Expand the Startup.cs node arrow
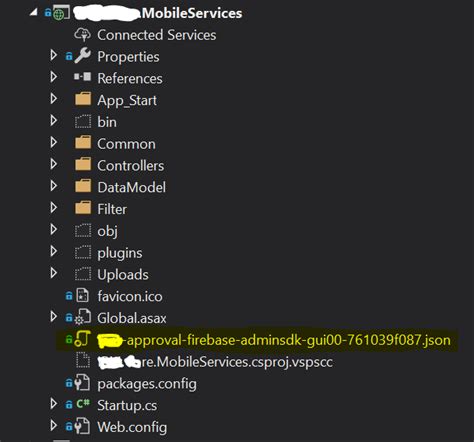The width and height of the screenshot is (474, 442). click(x=53, y=404)
